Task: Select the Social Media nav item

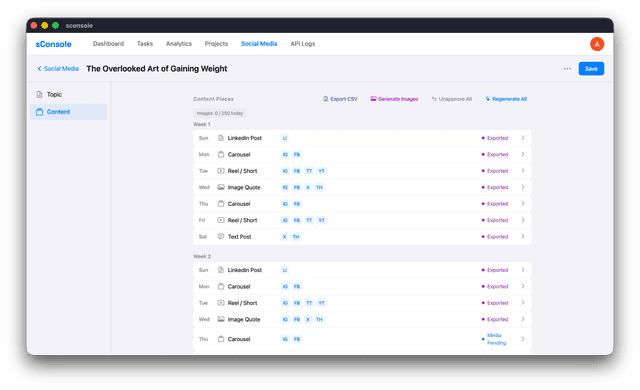Action: (x=259, y=44)
